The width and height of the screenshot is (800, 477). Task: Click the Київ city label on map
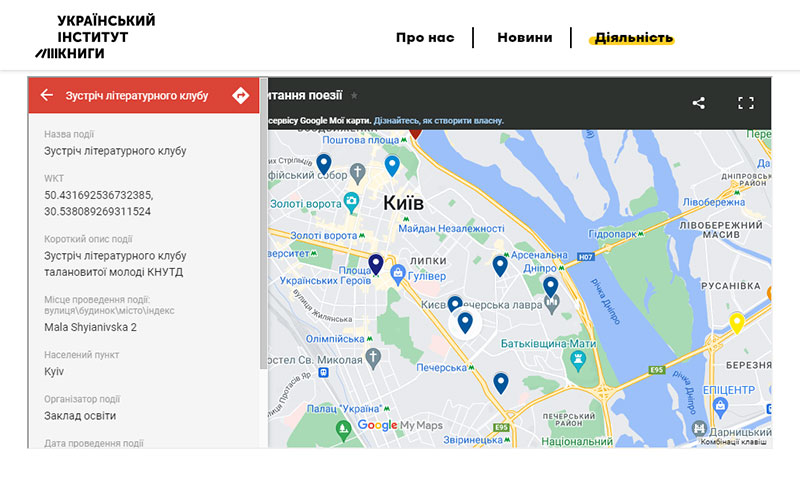point(404,203)
